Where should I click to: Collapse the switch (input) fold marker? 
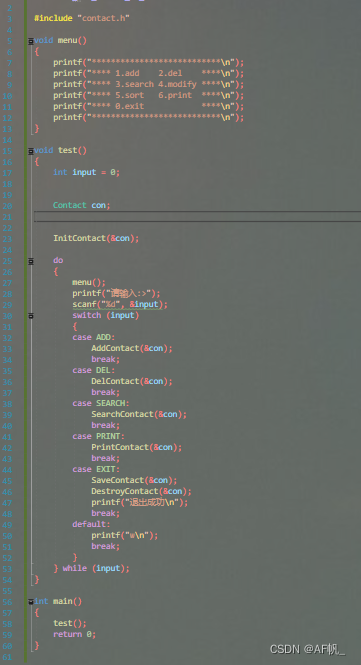click(x=31, y=316)
